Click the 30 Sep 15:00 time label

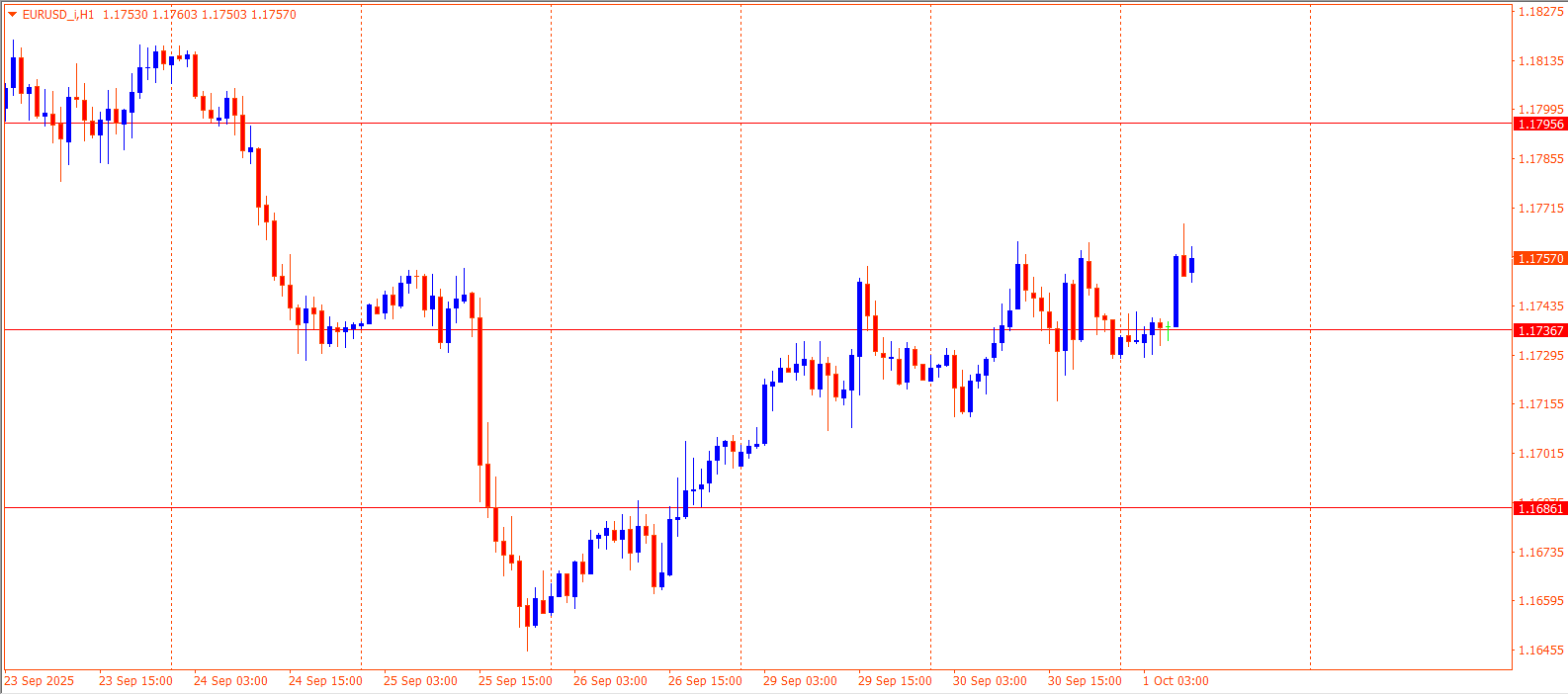pos(1085,681)
